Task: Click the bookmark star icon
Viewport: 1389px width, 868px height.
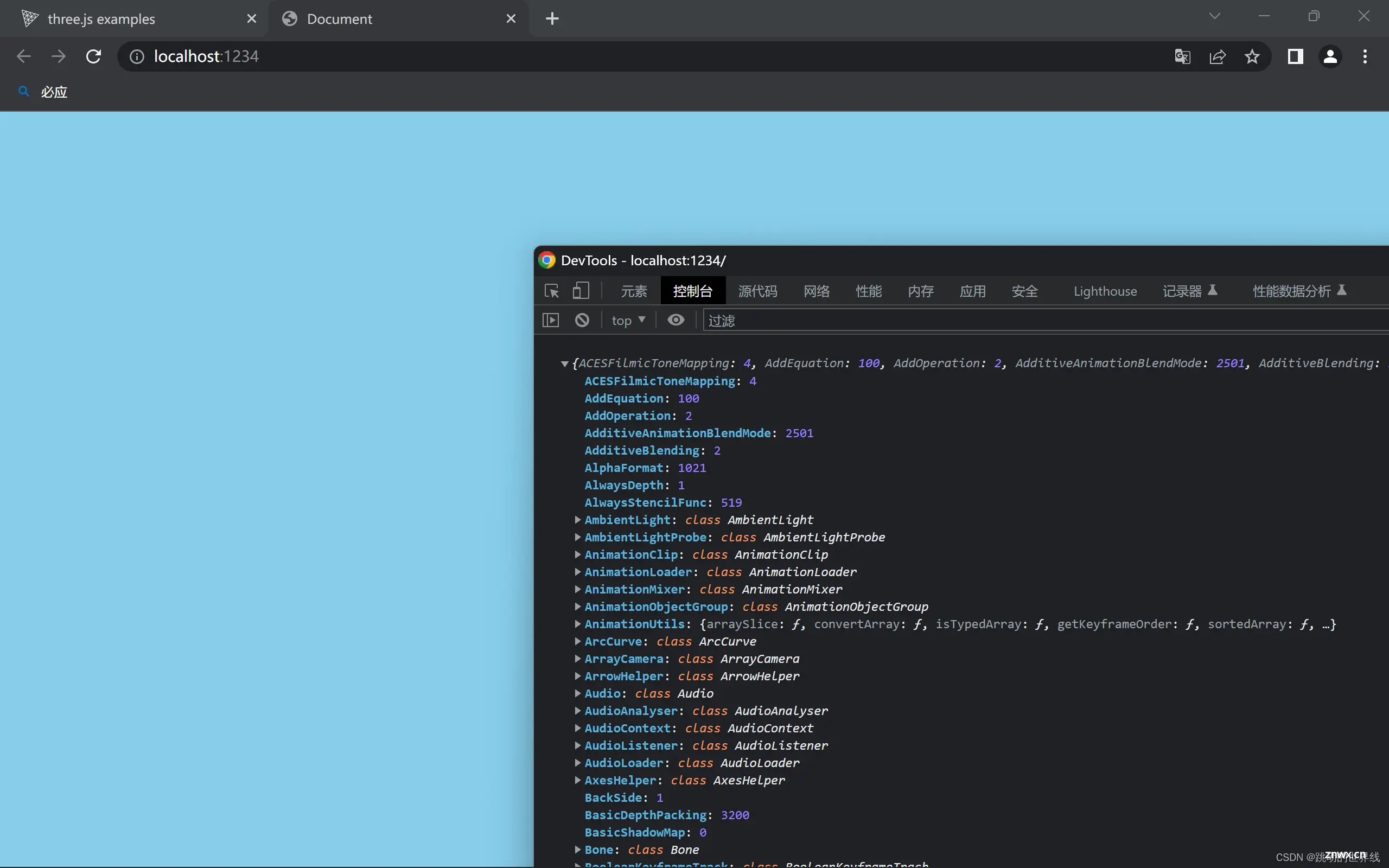Action: coord(1253,56)
